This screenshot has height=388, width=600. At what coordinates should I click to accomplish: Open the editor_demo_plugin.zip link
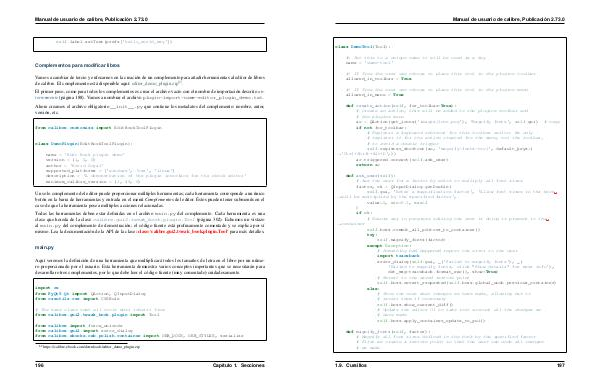[156, 83]
